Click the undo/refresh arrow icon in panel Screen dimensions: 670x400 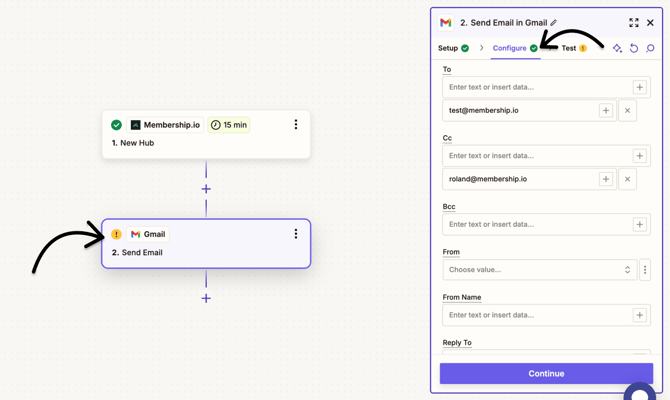tap(634, 48)
